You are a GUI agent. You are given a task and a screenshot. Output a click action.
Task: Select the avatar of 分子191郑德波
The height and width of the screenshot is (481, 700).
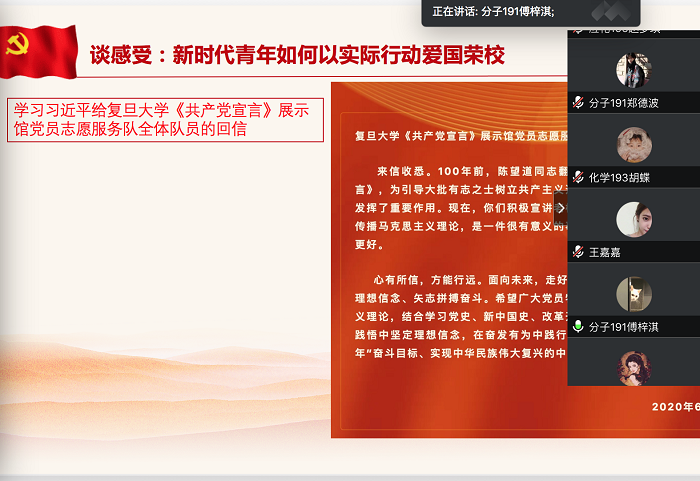coord(633,70)
